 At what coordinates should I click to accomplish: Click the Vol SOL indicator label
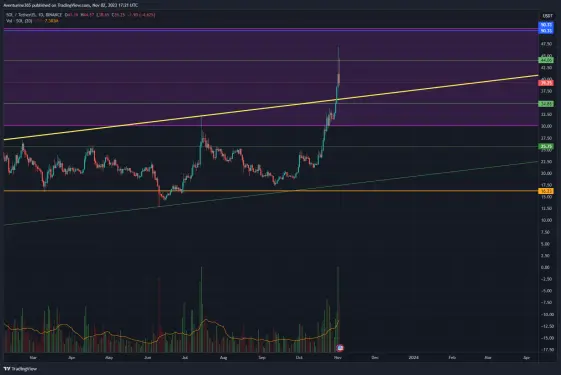pos(19,21)
